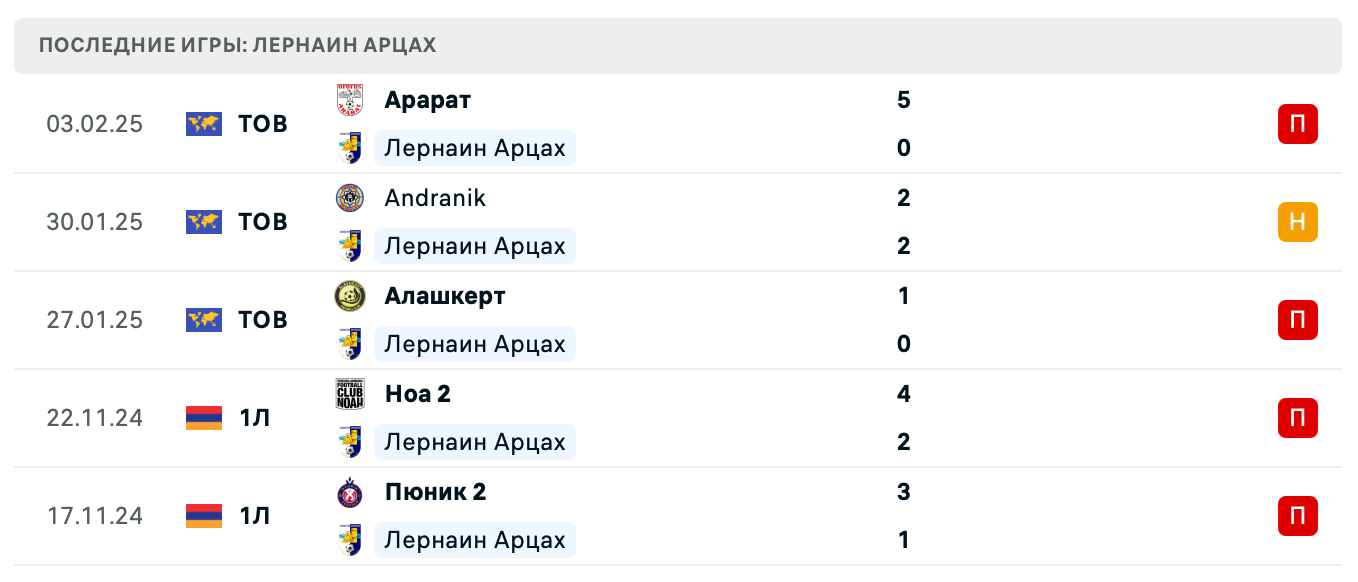Click the Арарат club crest
The height and width of the screenshot is (582, 1358).
click(351, 100)
